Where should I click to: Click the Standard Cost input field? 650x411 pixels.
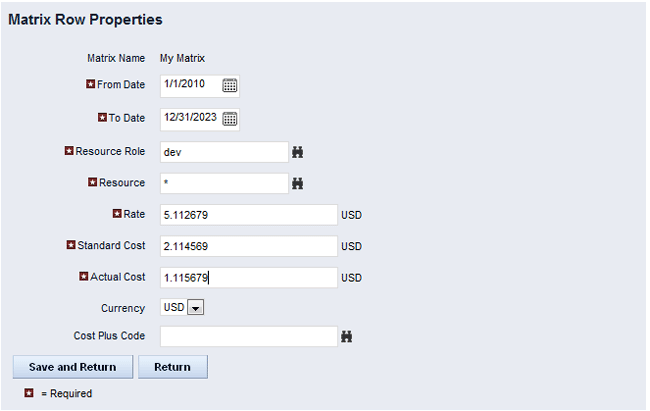248,246
